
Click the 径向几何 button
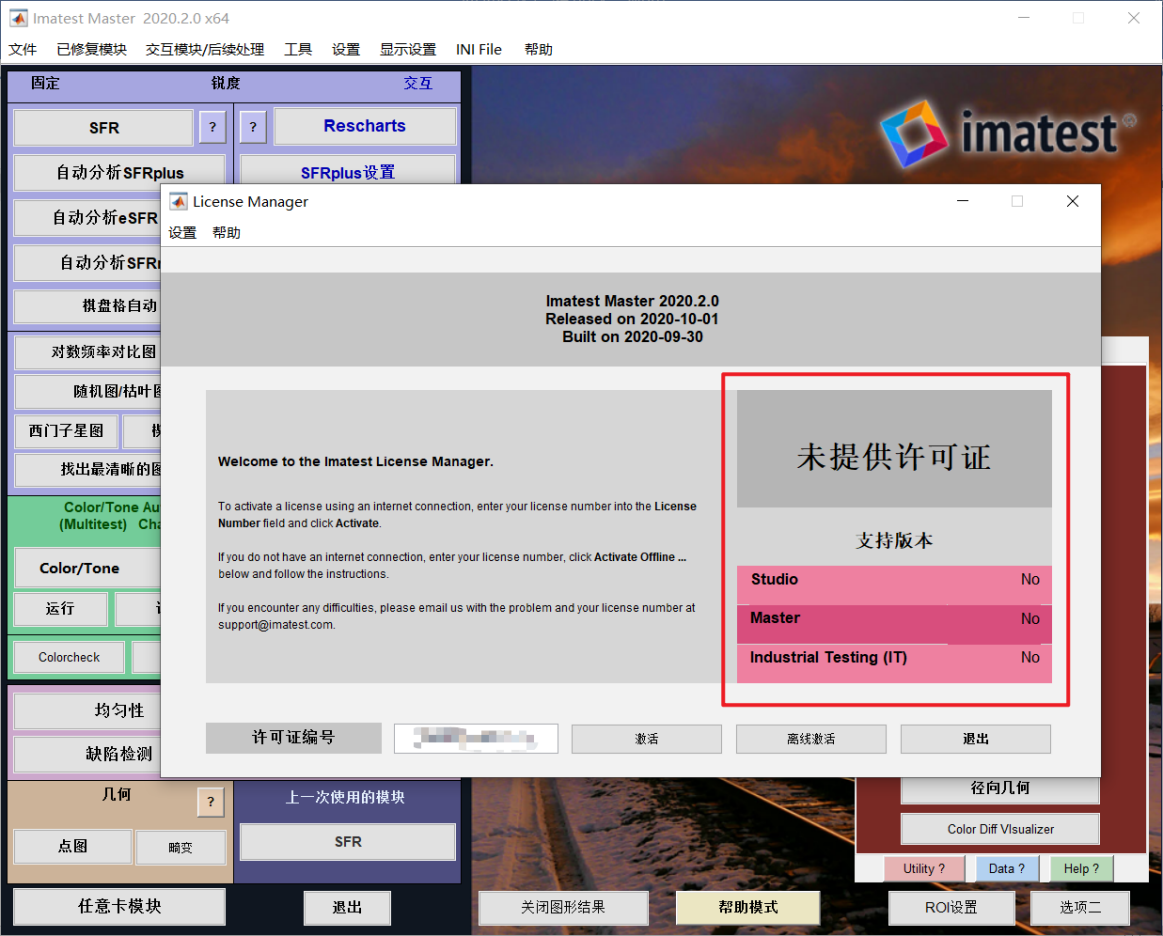click(x=1001, y=791)
